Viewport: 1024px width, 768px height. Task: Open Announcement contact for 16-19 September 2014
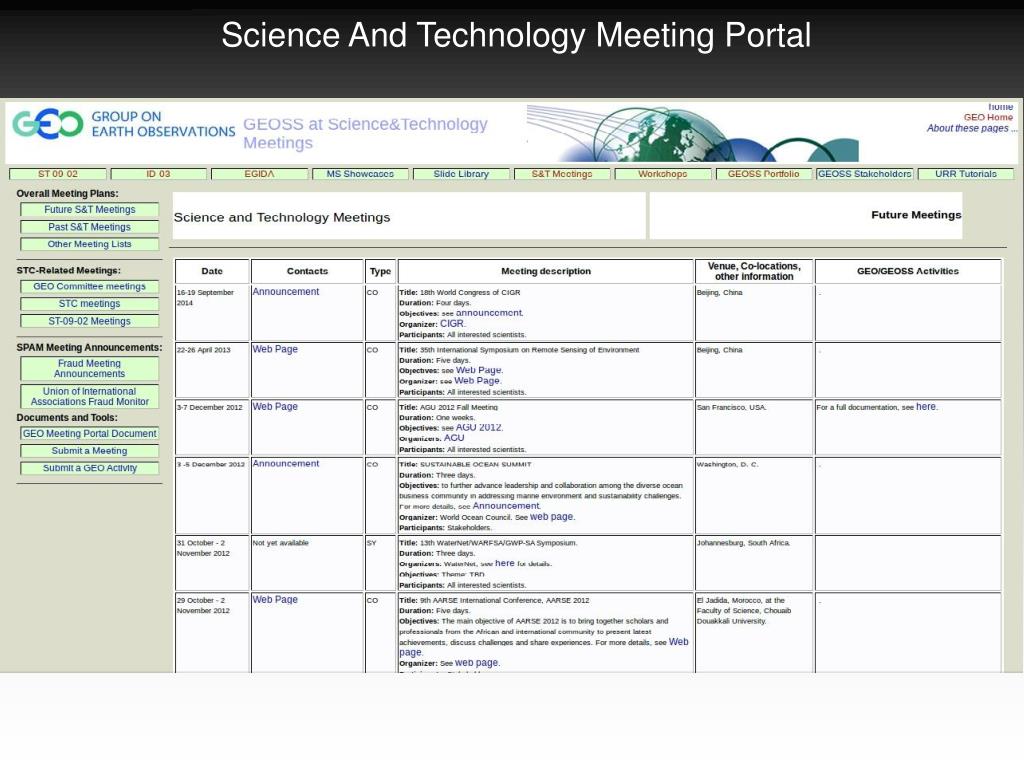[x=286, y=291]
